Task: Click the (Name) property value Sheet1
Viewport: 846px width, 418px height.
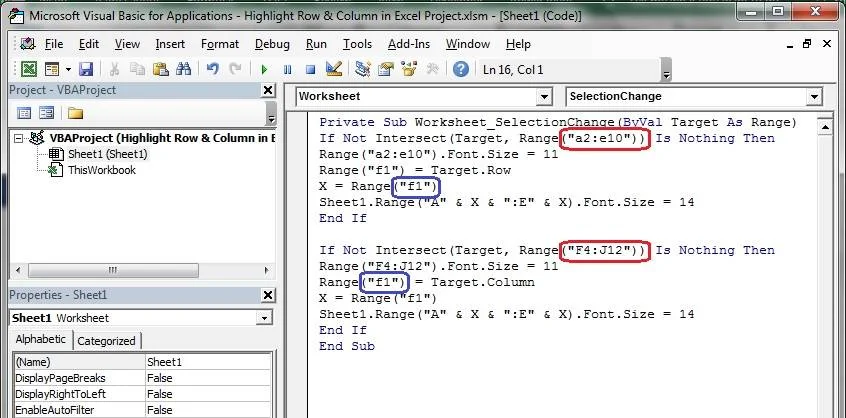Action: 208,362
